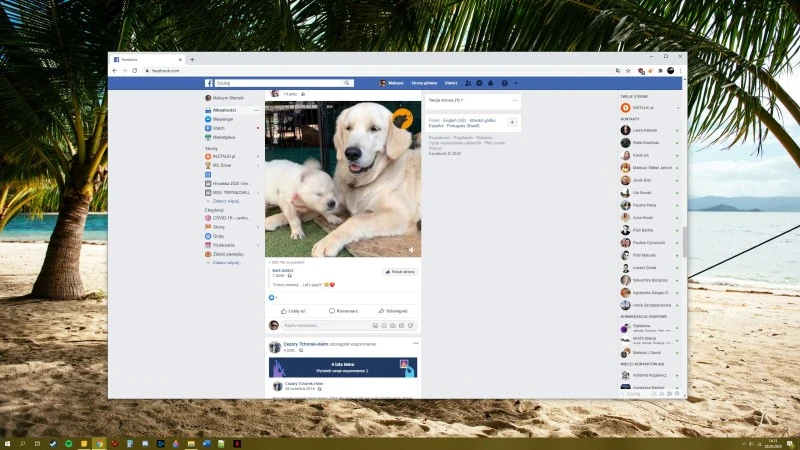800x450 pixels.
Task: Switch language to Português (Brasil)
Action: (x=463, y=126)
